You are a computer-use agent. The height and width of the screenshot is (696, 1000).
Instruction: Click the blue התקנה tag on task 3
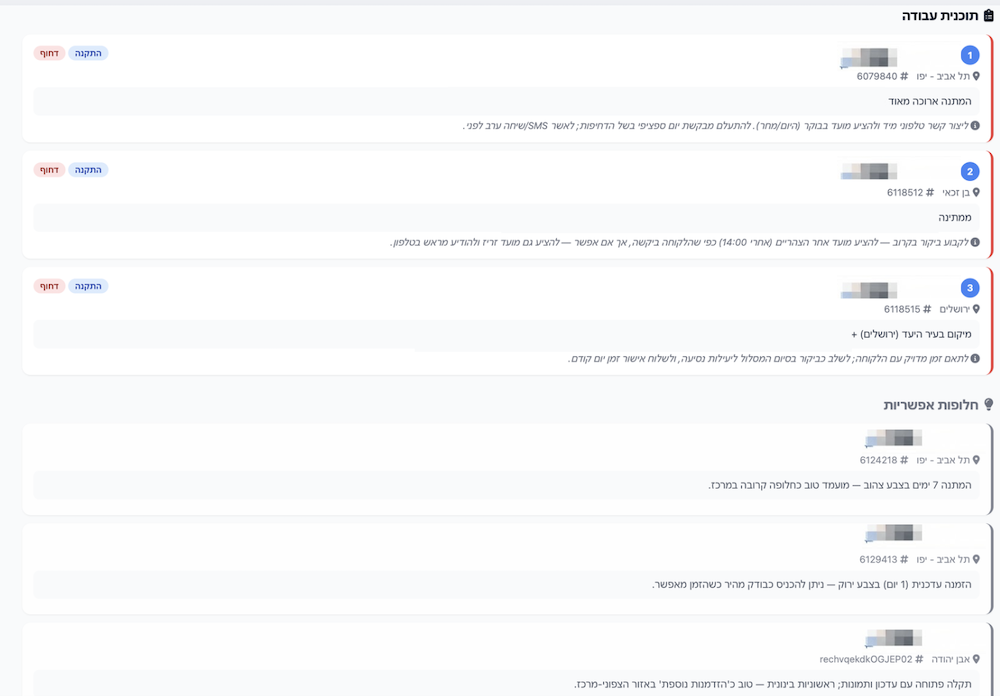point(88,286)
